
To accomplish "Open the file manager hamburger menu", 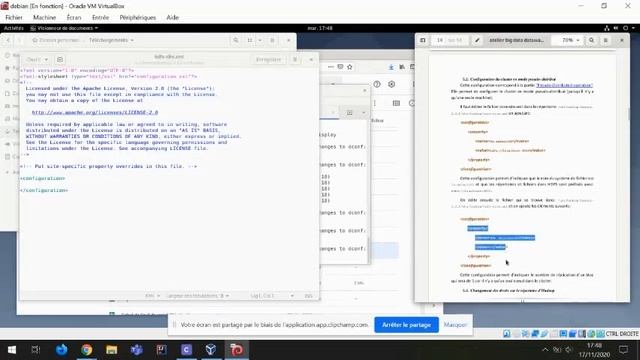I will click(273, 40).
